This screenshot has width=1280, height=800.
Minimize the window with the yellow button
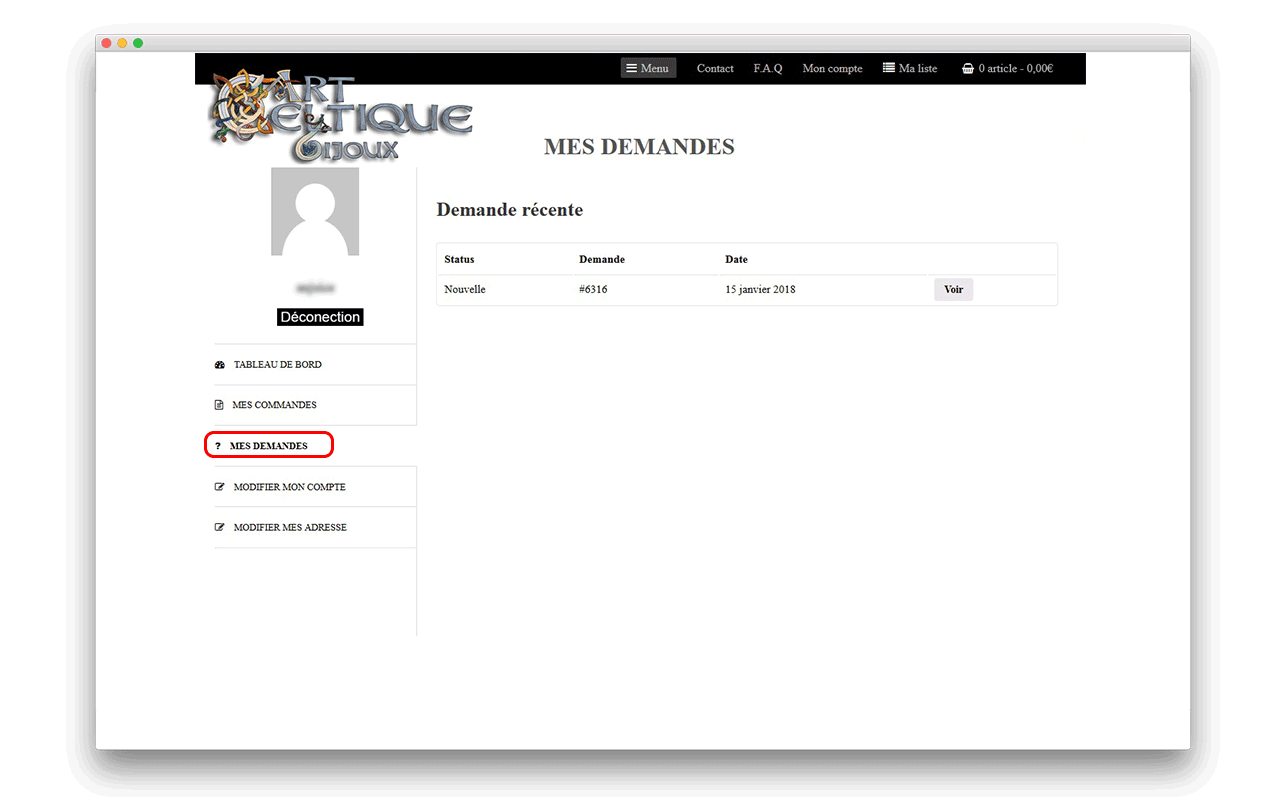122,43
